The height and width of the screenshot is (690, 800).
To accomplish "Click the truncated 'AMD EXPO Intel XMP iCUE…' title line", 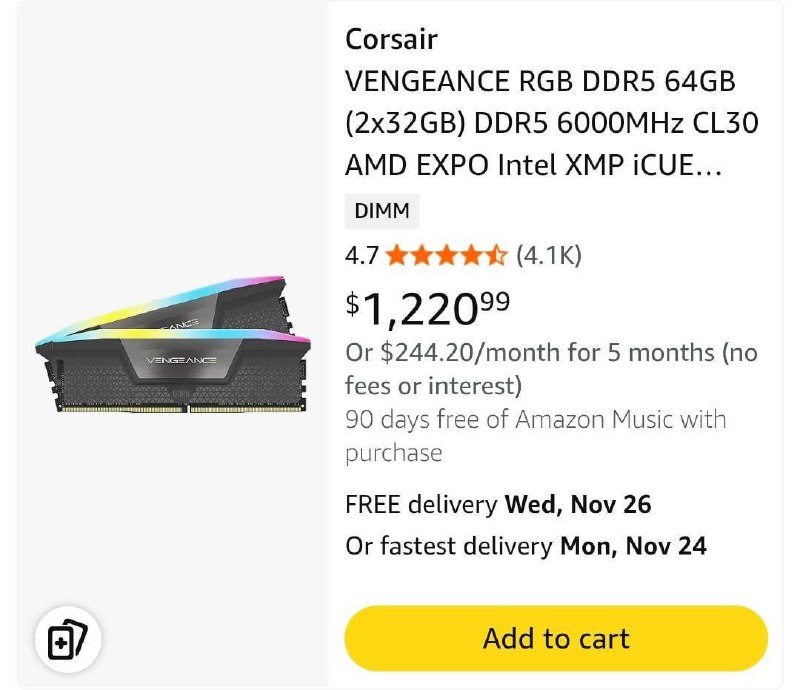I will [532, 165].
